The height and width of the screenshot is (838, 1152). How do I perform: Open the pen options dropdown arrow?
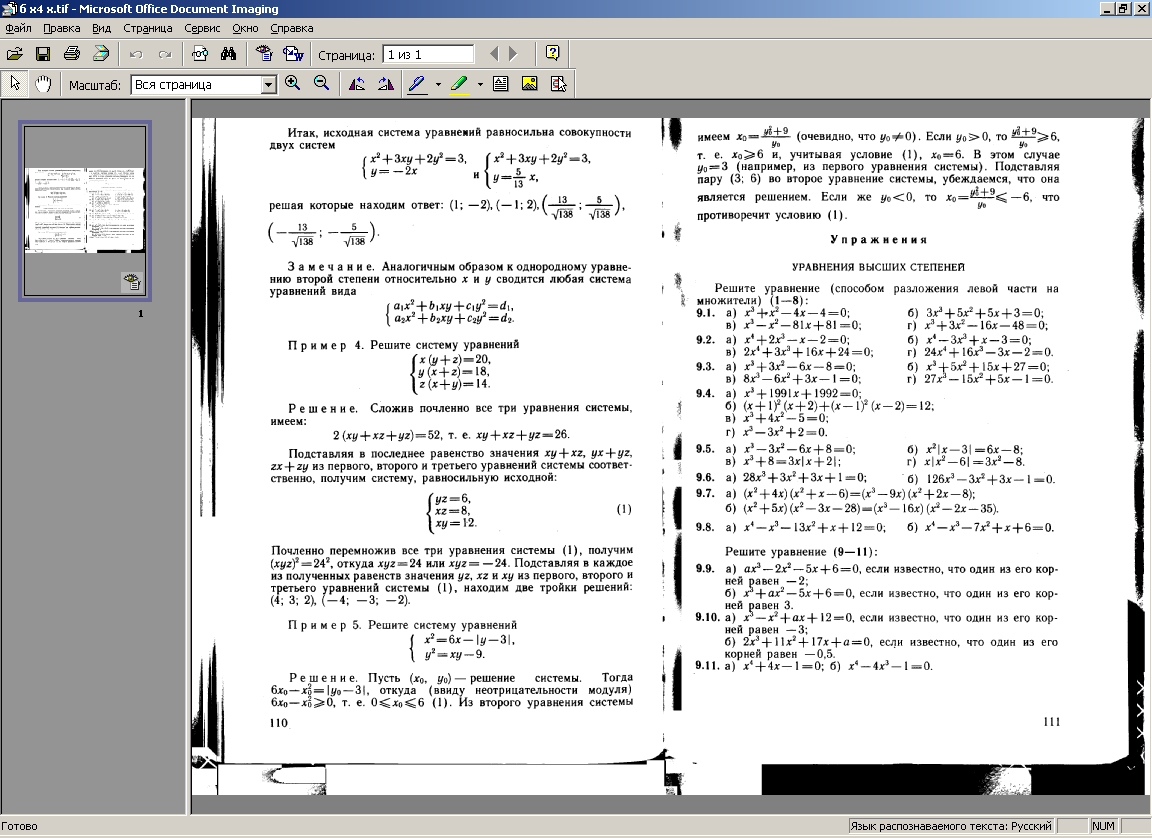click(x=438, y=84)
